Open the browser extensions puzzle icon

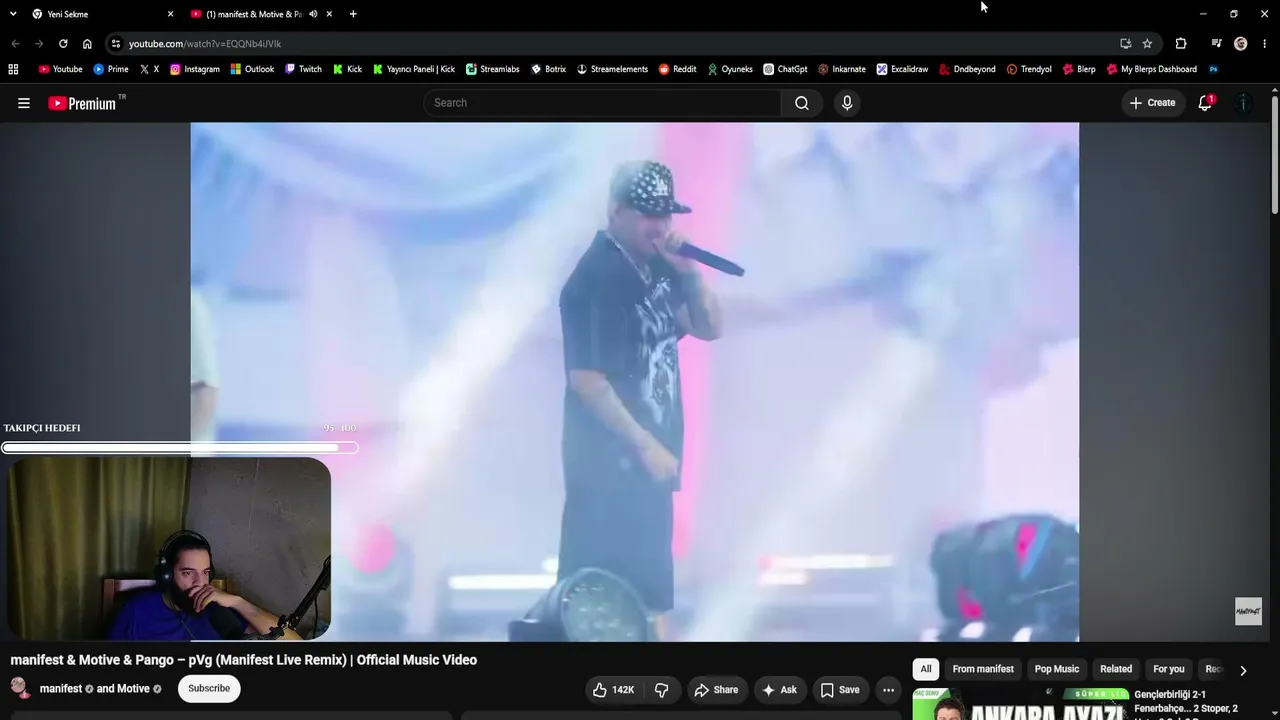1181,44
